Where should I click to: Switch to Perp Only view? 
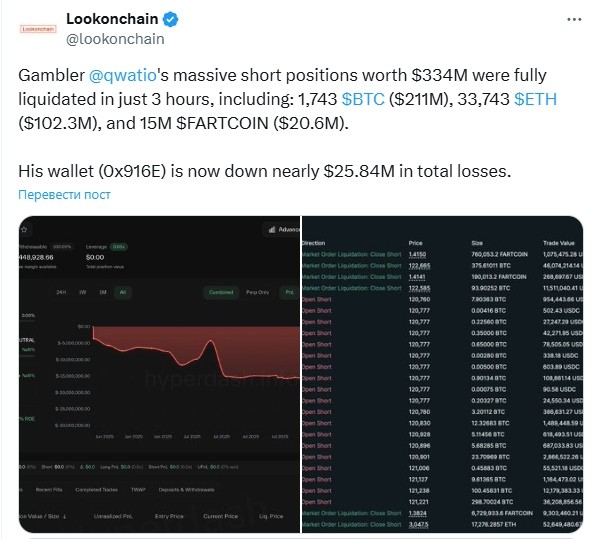click(257, 292)
